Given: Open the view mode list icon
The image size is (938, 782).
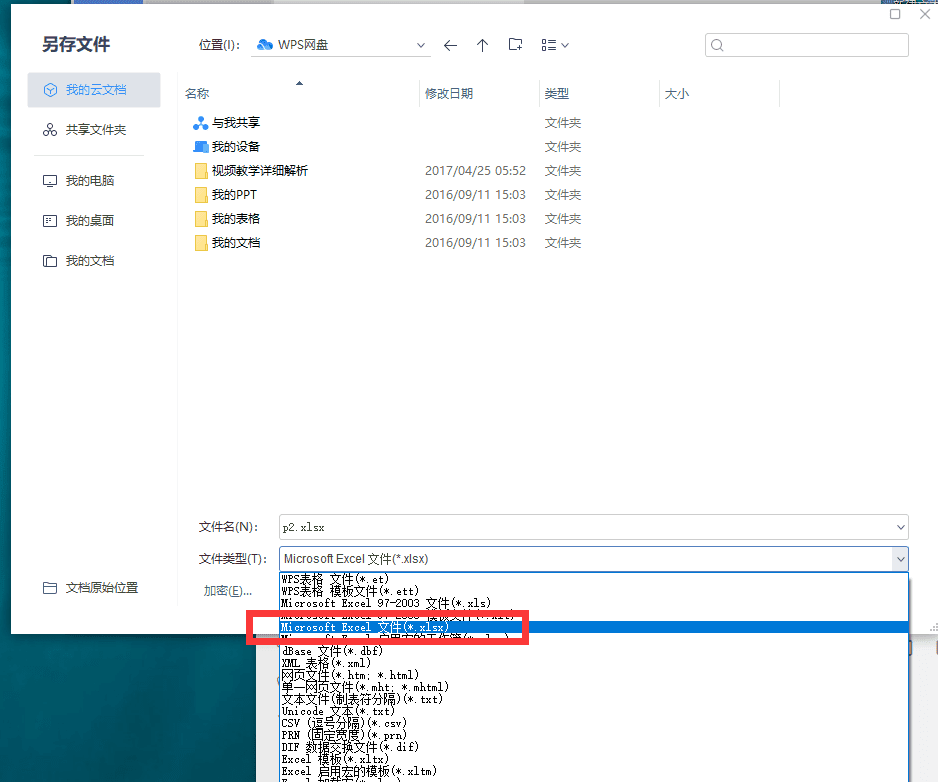Looking at the screenshot, I should pos(555,45).
